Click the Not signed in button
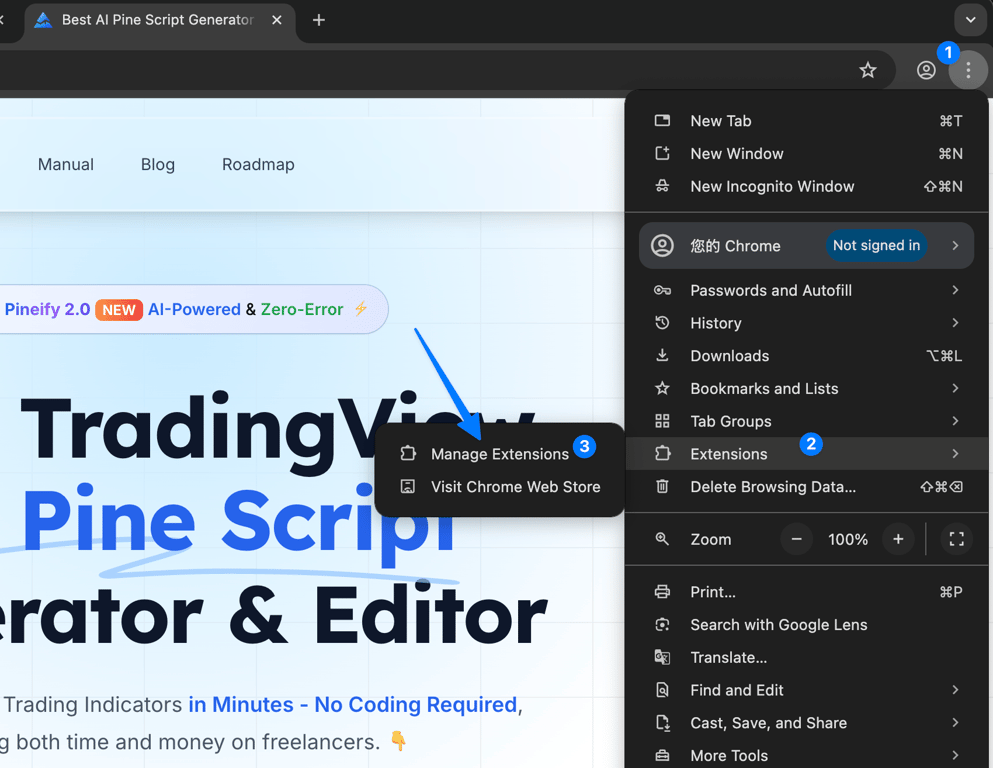The width and height of the screenshot is (993, 768). [876, 246]
